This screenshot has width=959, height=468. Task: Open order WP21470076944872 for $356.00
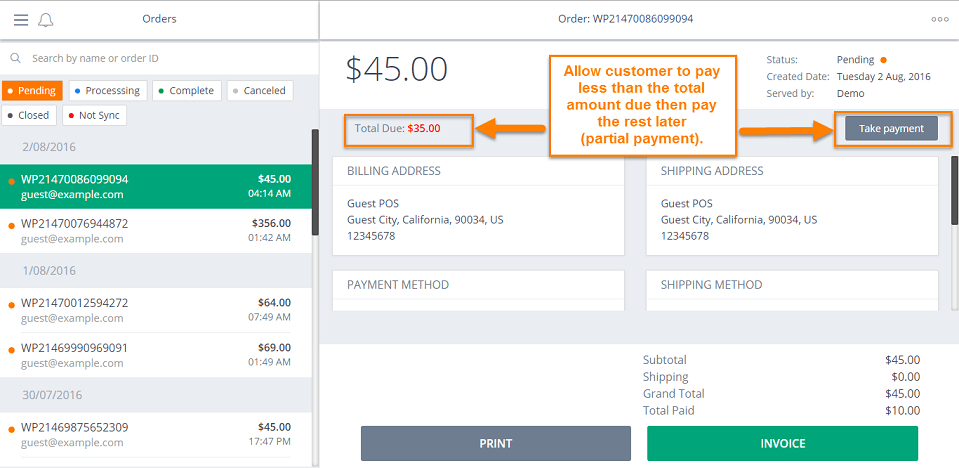pyautogui.click(x=155, y=231)
